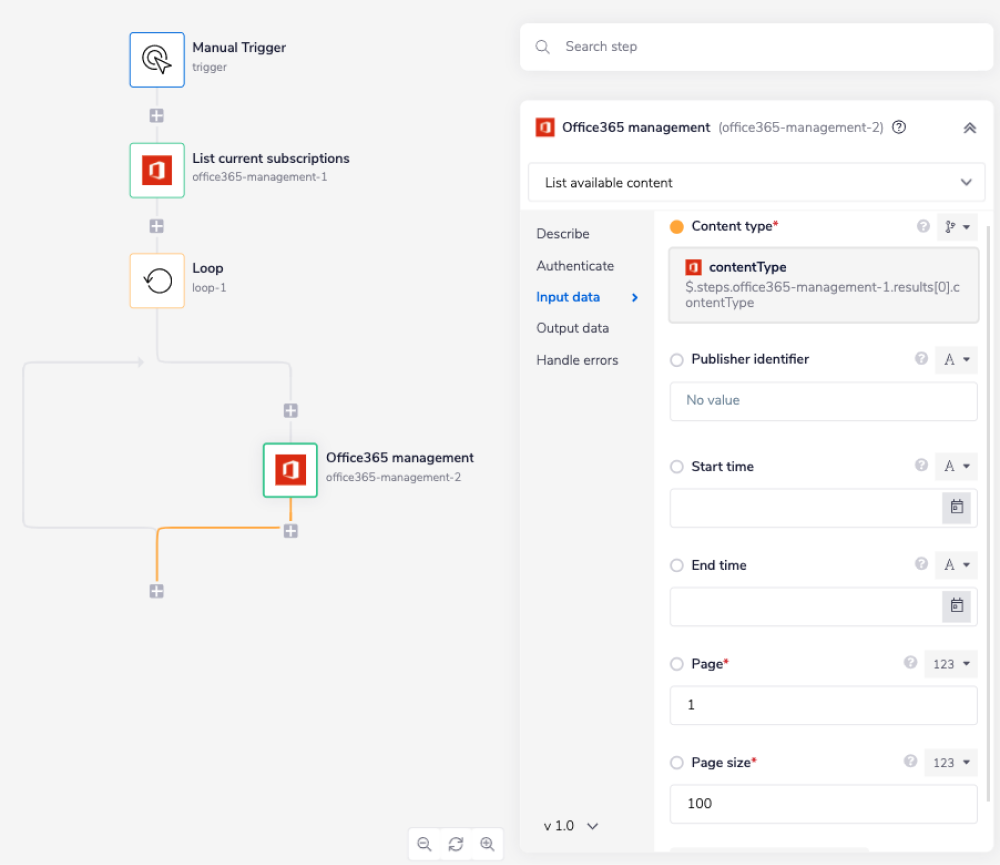The image size is (1000, 865).
Task: Click the help icon next to Content type
Action: tap(922, 226)
